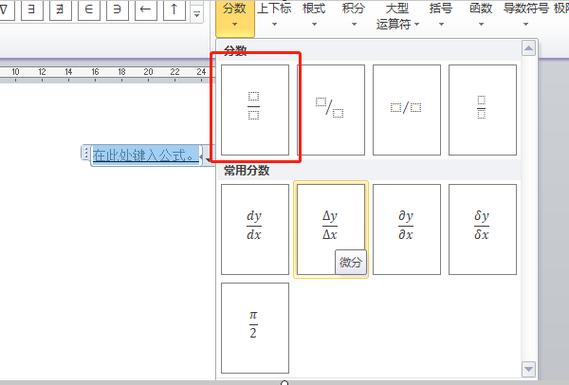Image resolution: width=569 pixels, height=385 pixels.
Task: Insert the dy over dx fraction
Action: pos(255,229)
